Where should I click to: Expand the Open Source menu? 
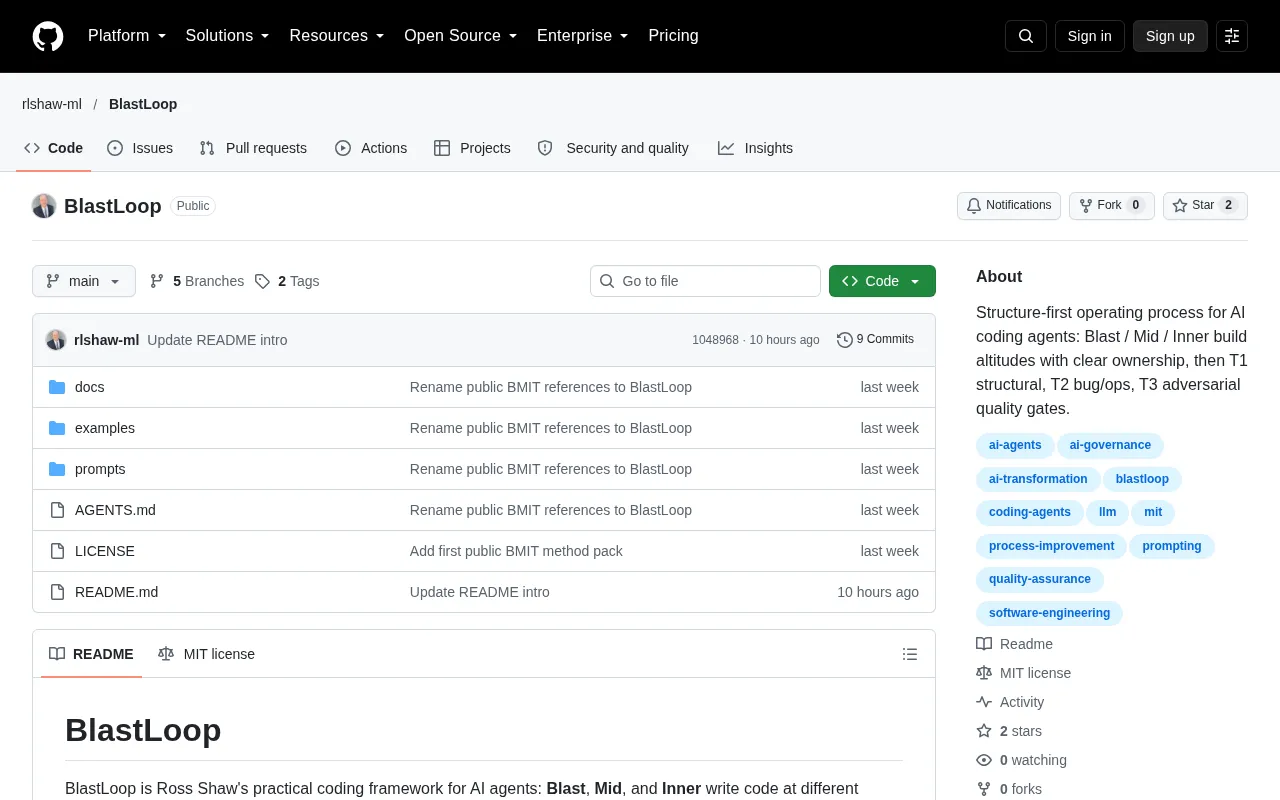pyautogui.click(x=461, y=36)
